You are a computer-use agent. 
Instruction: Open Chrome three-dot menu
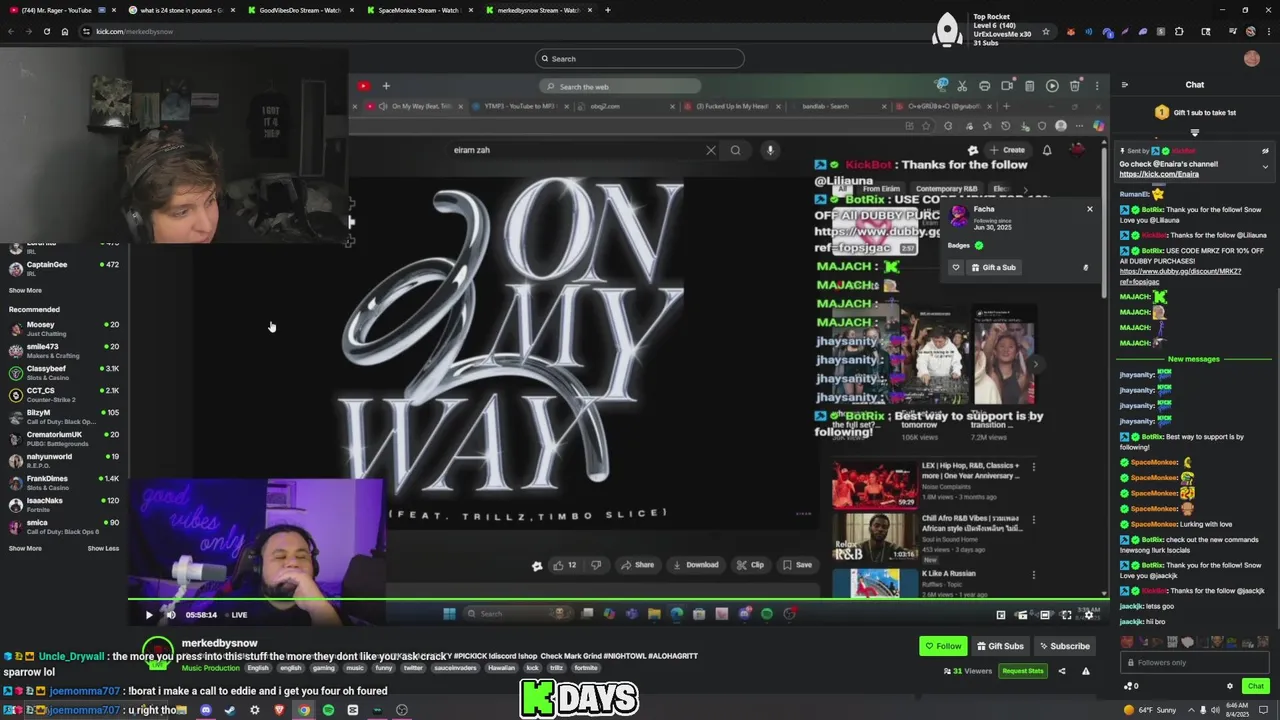tap(1269, 31)
